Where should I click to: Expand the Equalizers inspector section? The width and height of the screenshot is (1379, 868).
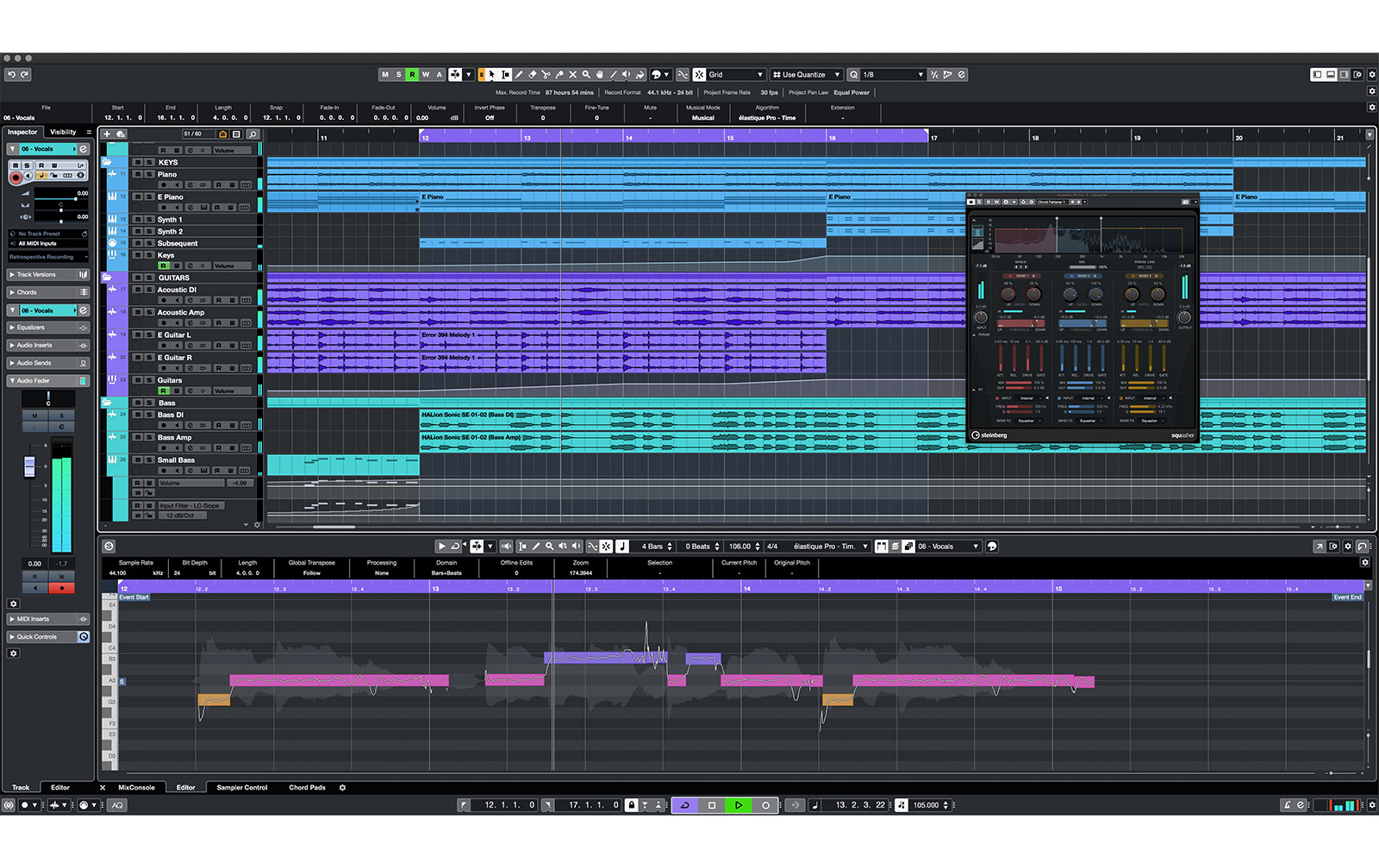pos(49,328)
